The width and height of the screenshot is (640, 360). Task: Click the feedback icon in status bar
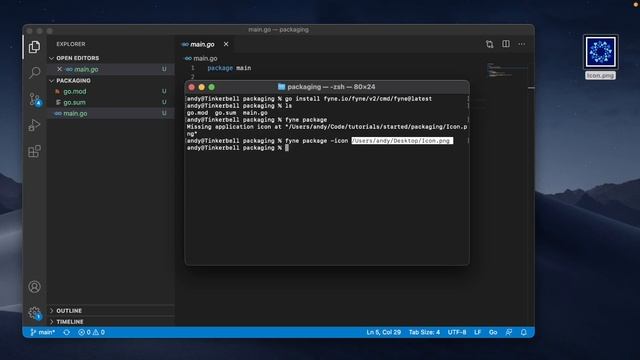pos(509,332)
